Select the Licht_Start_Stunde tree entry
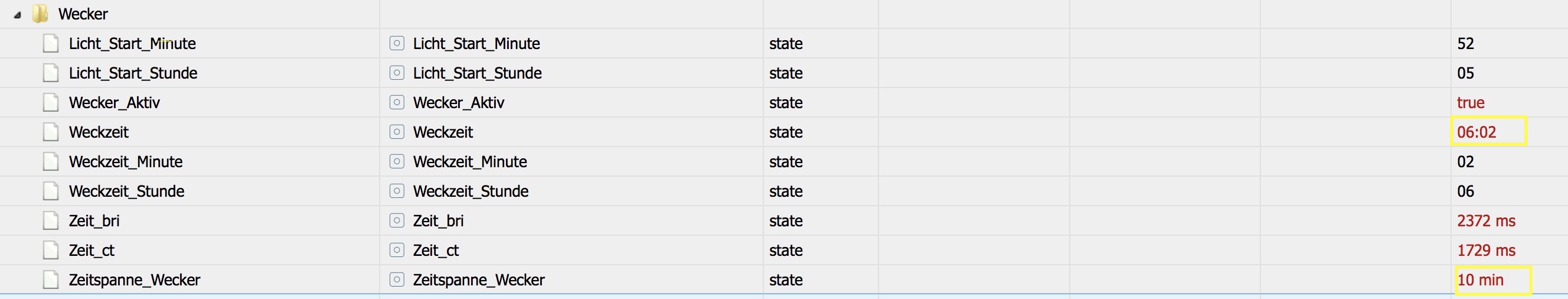 pos(133,73)
